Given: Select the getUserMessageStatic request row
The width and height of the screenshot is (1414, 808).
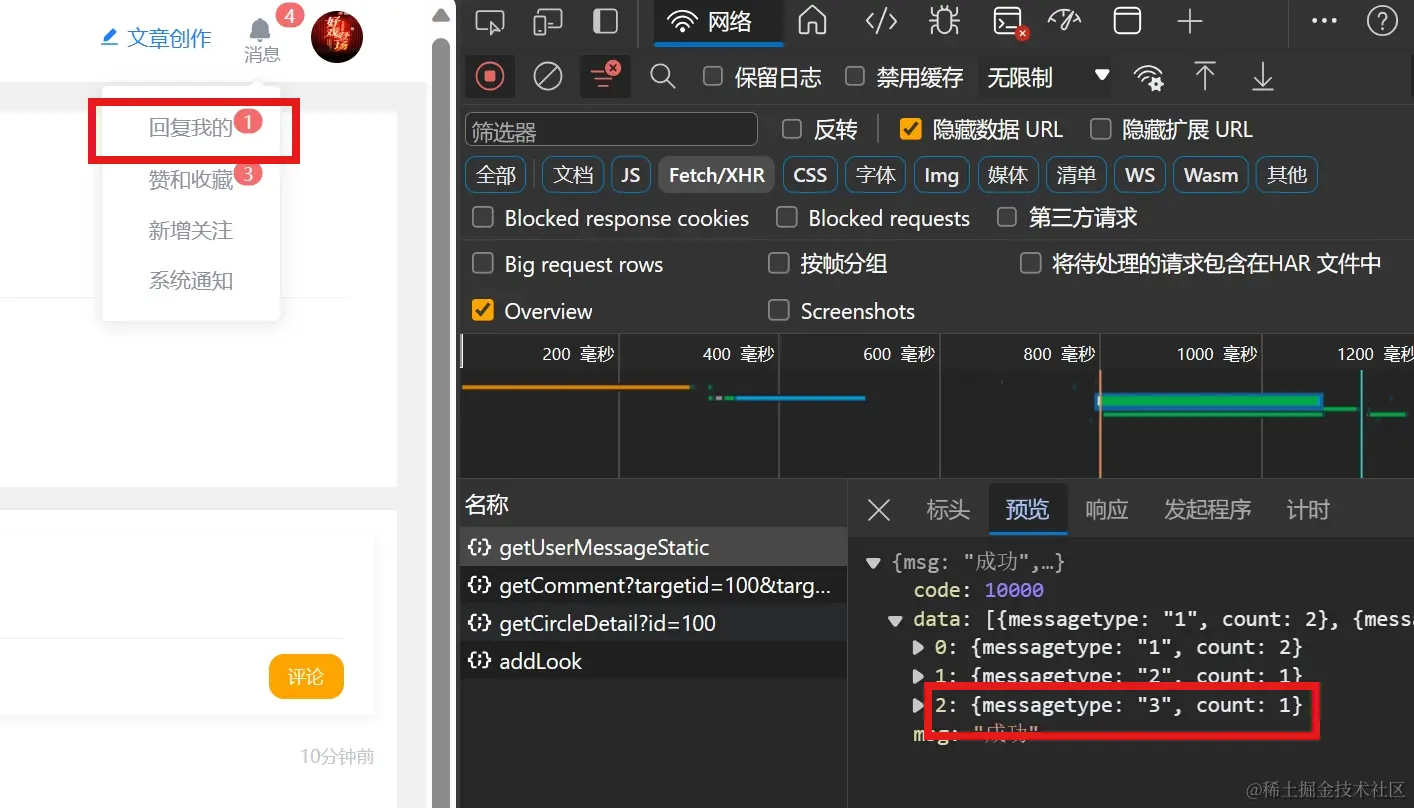Looking at the screenshot, I should [x=653, y=547].
